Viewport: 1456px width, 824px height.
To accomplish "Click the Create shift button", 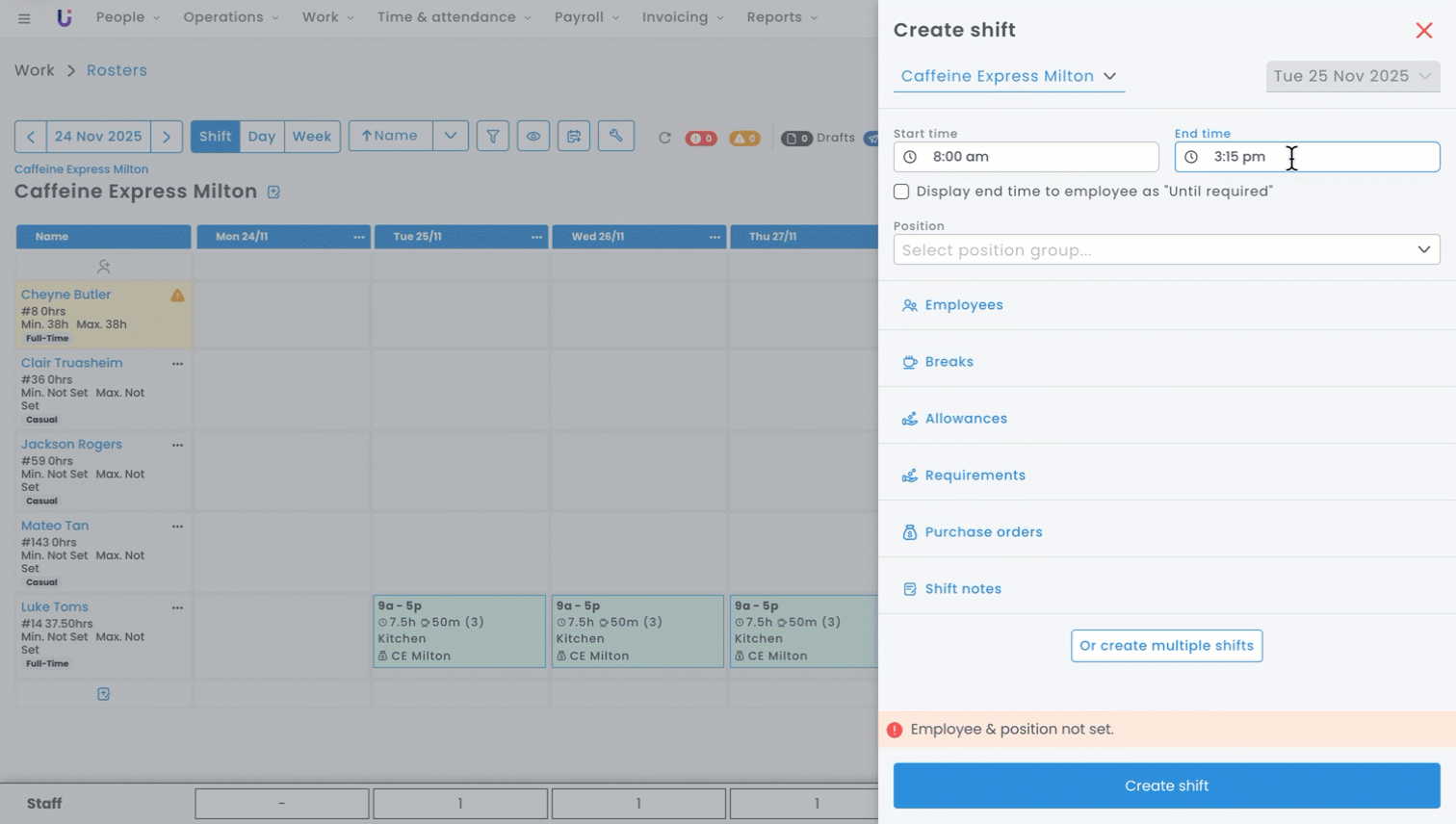I will click(1165, 785).
